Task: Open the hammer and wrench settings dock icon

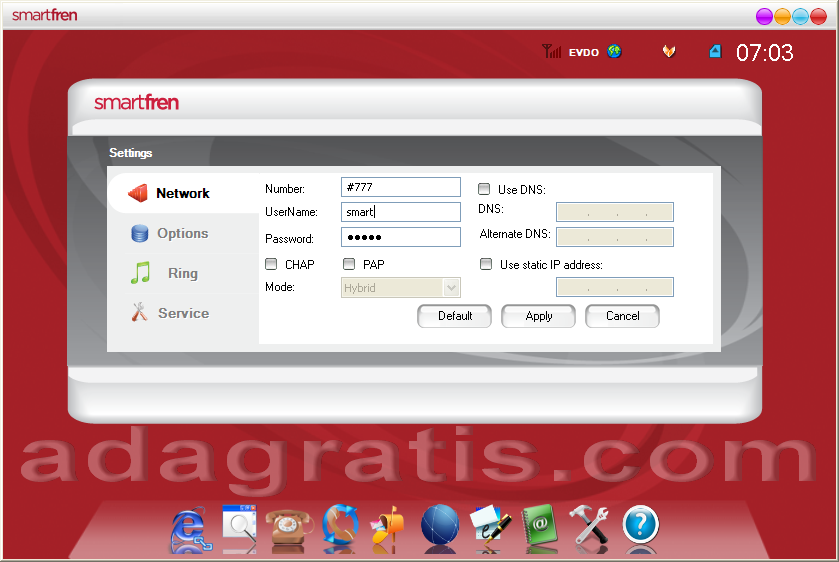Action: point(589,525)
